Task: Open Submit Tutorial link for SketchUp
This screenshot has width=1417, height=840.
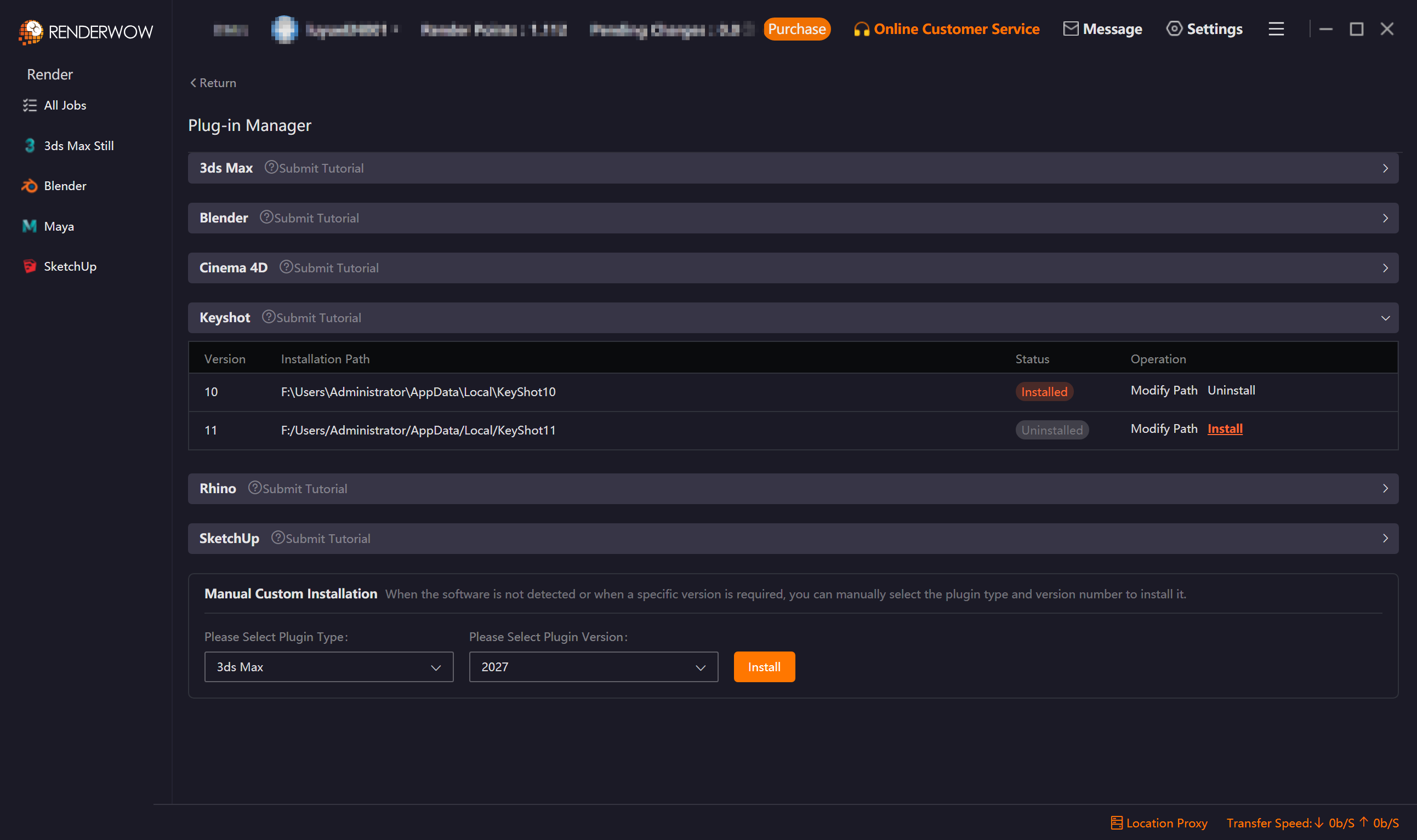Action: [328, 538]
